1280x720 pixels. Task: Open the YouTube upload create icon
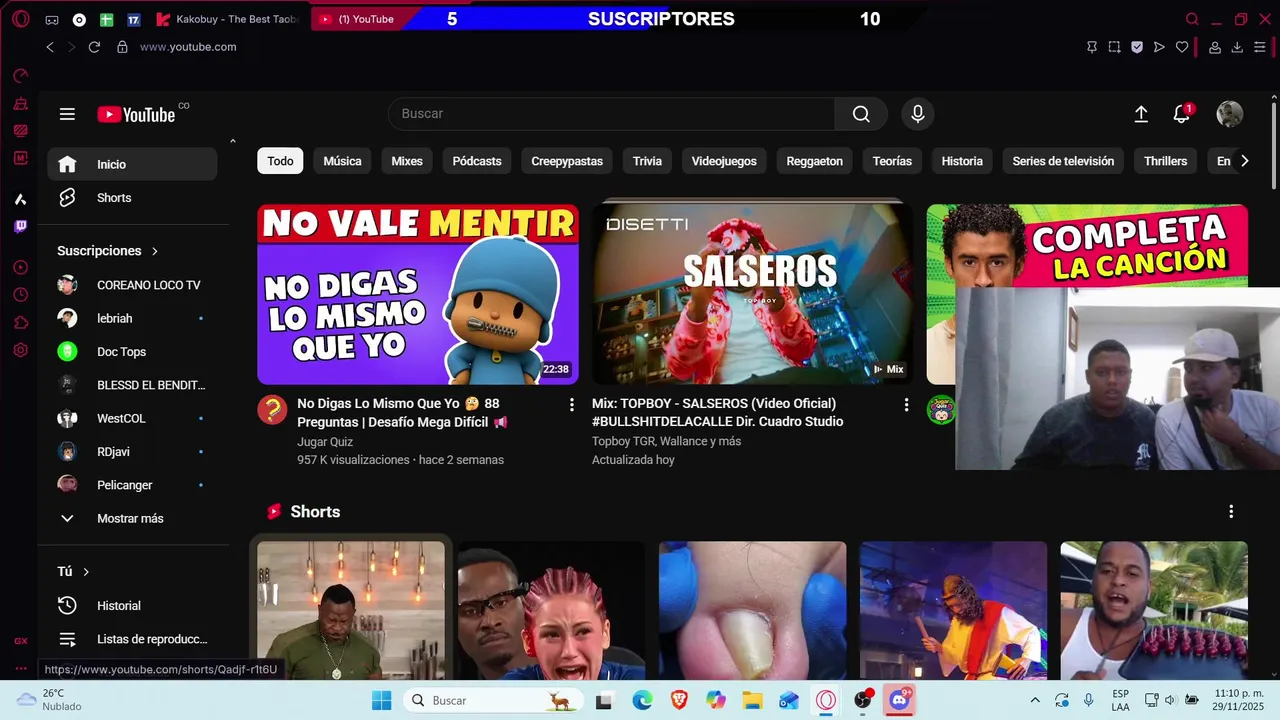click(1141, 114)
